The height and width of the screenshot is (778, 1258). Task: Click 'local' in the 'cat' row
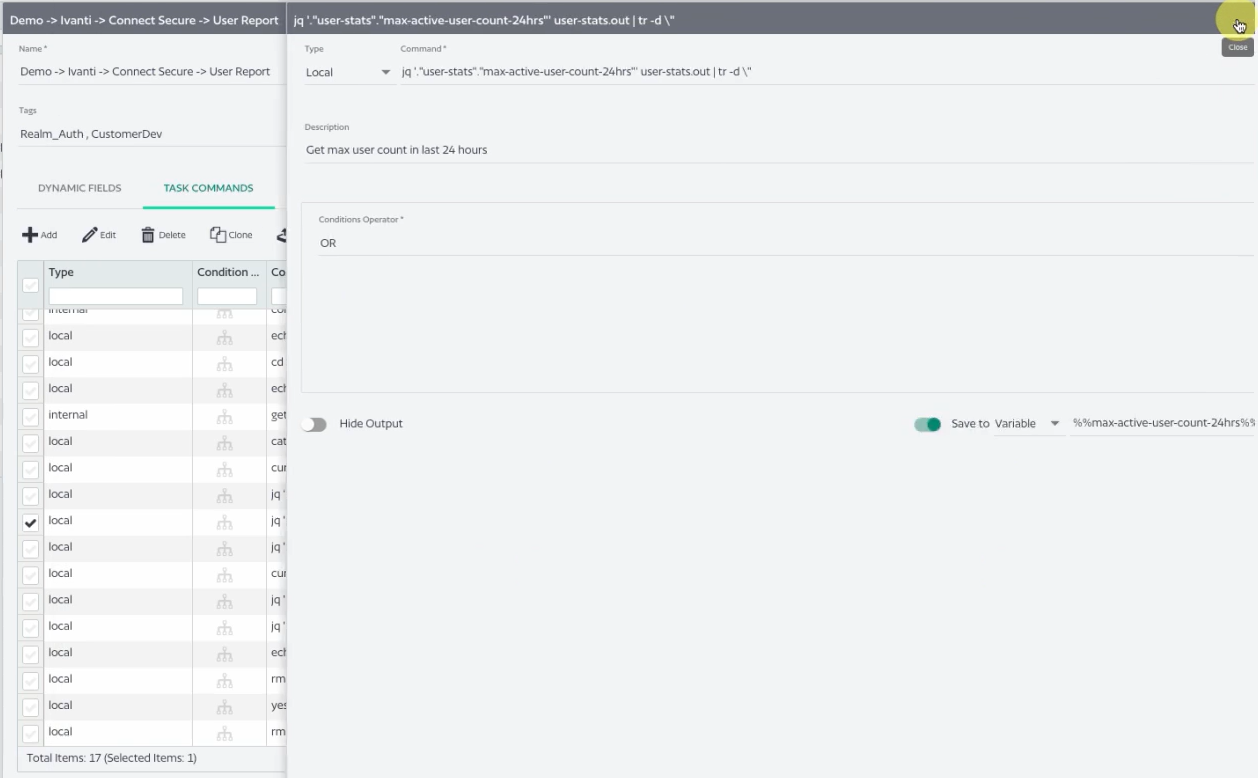click(x=60, y=441)
